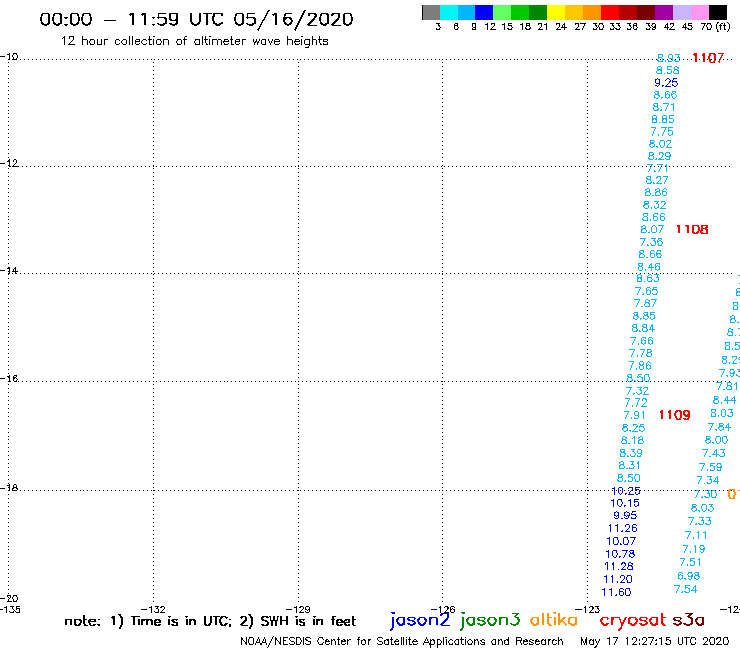The height and width of the screenshot is (650, 740).
Task: Select the 7.54 value on the right track
Action: point(686,589)
